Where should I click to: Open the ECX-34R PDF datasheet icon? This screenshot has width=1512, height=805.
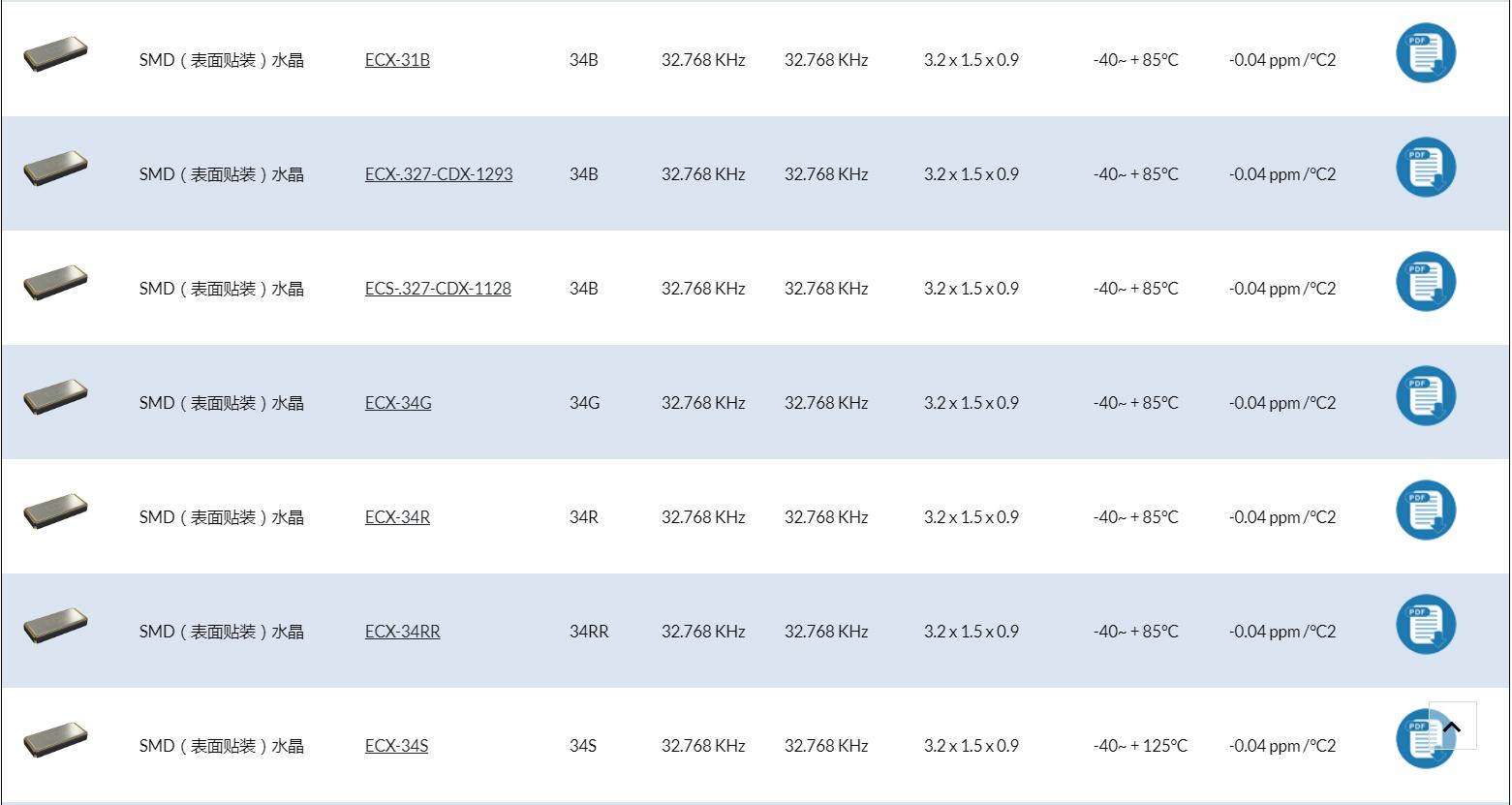pyautogui.click(x=1426, y=510)
